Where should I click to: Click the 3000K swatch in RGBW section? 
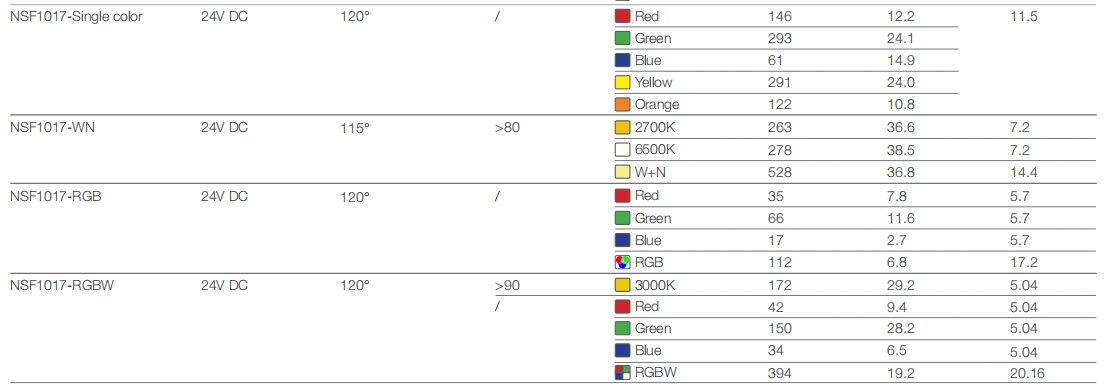coord(622,285)
